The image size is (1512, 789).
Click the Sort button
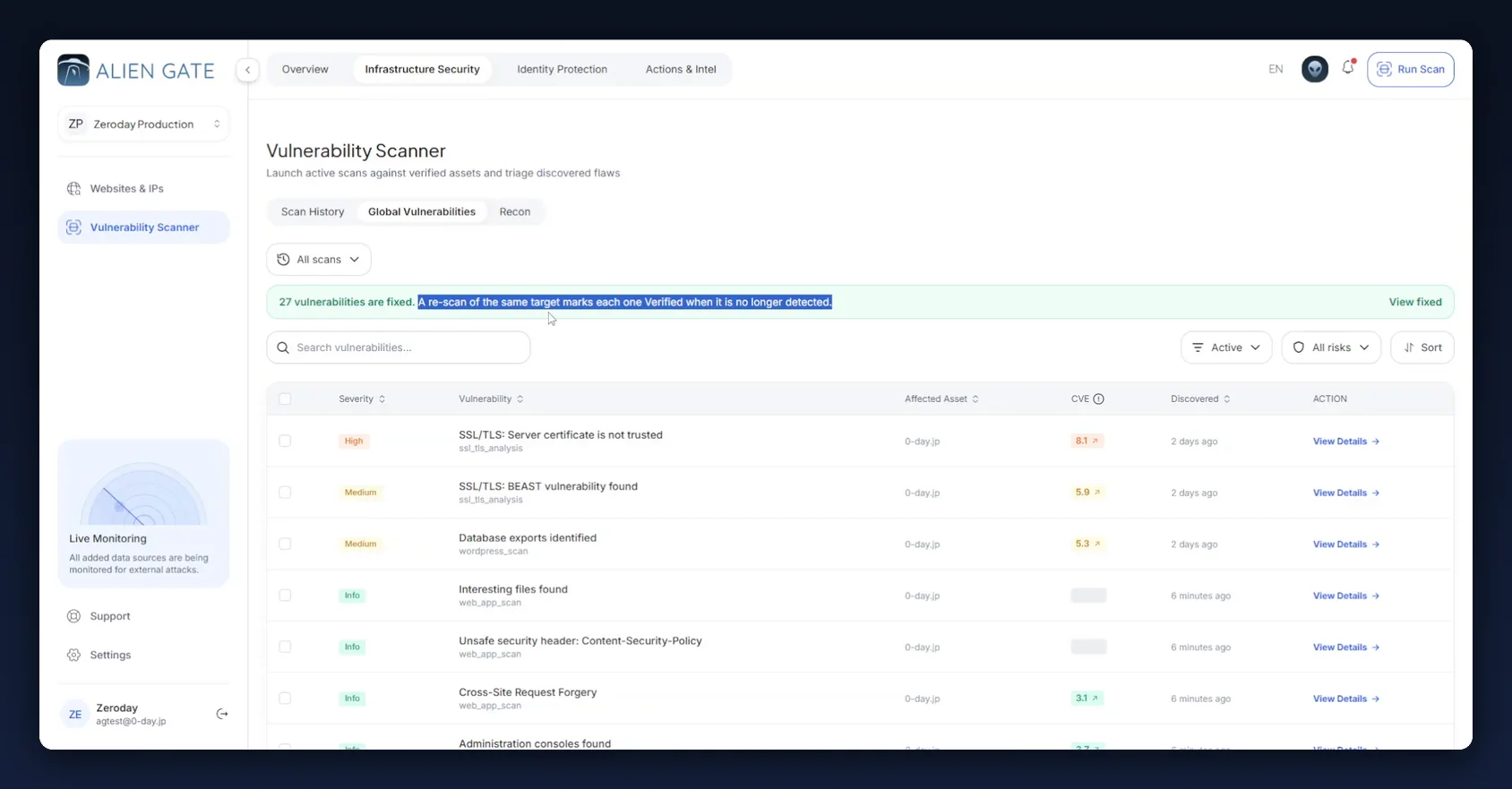[x=1422, y=347]
